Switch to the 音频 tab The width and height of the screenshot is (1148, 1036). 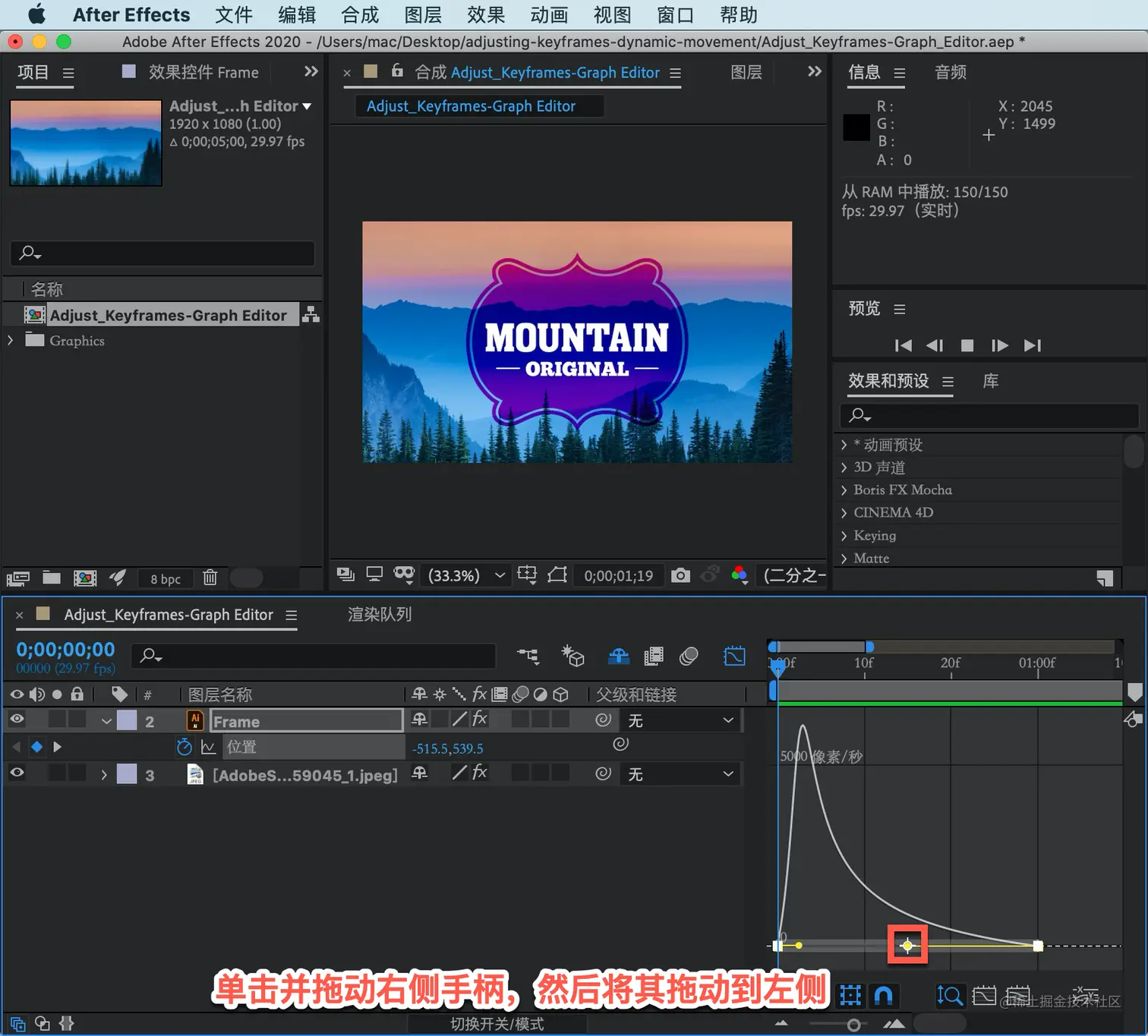(x=951, y=72)
